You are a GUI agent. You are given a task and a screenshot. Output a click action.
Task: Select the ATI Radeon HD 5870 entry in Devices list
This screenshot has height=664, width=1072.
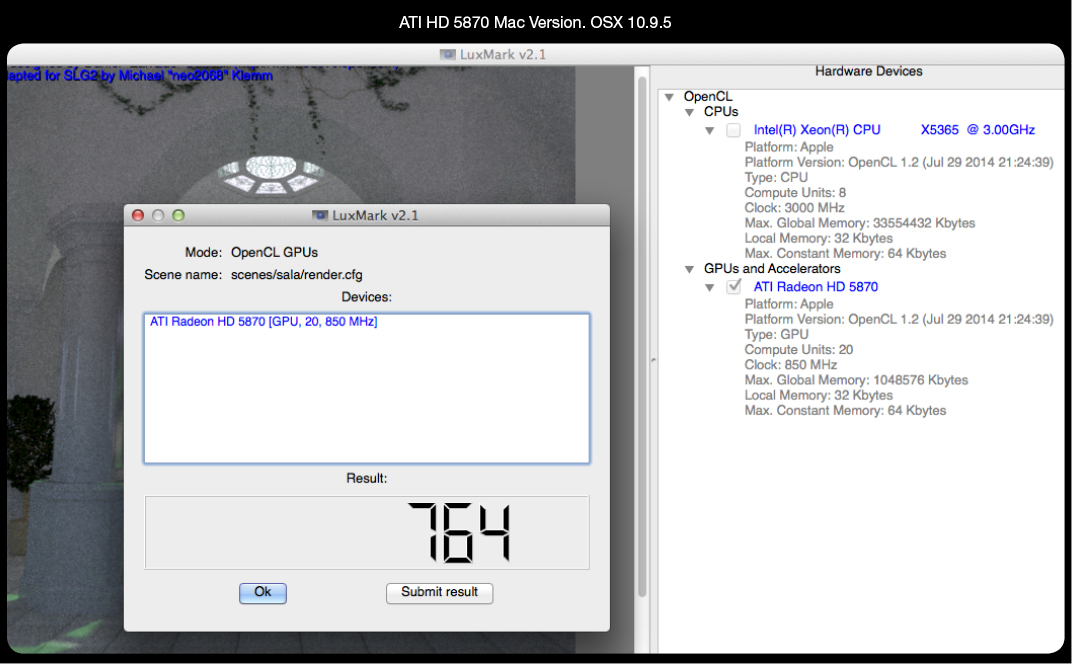point(263,321)
